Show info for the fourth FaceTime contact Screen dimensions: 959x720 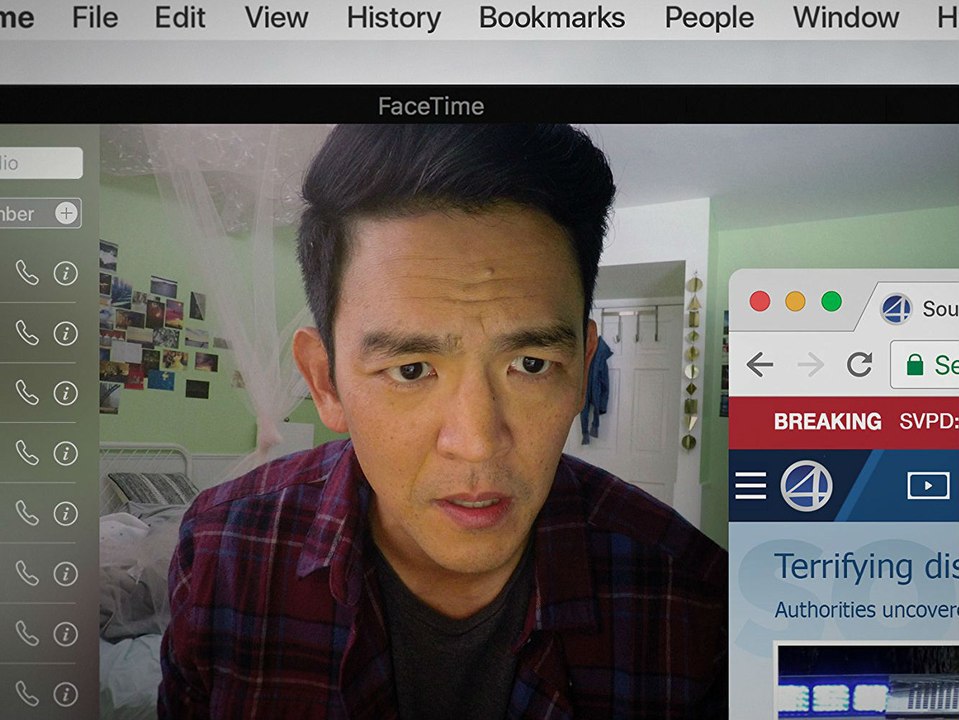[x=65, y=453]
